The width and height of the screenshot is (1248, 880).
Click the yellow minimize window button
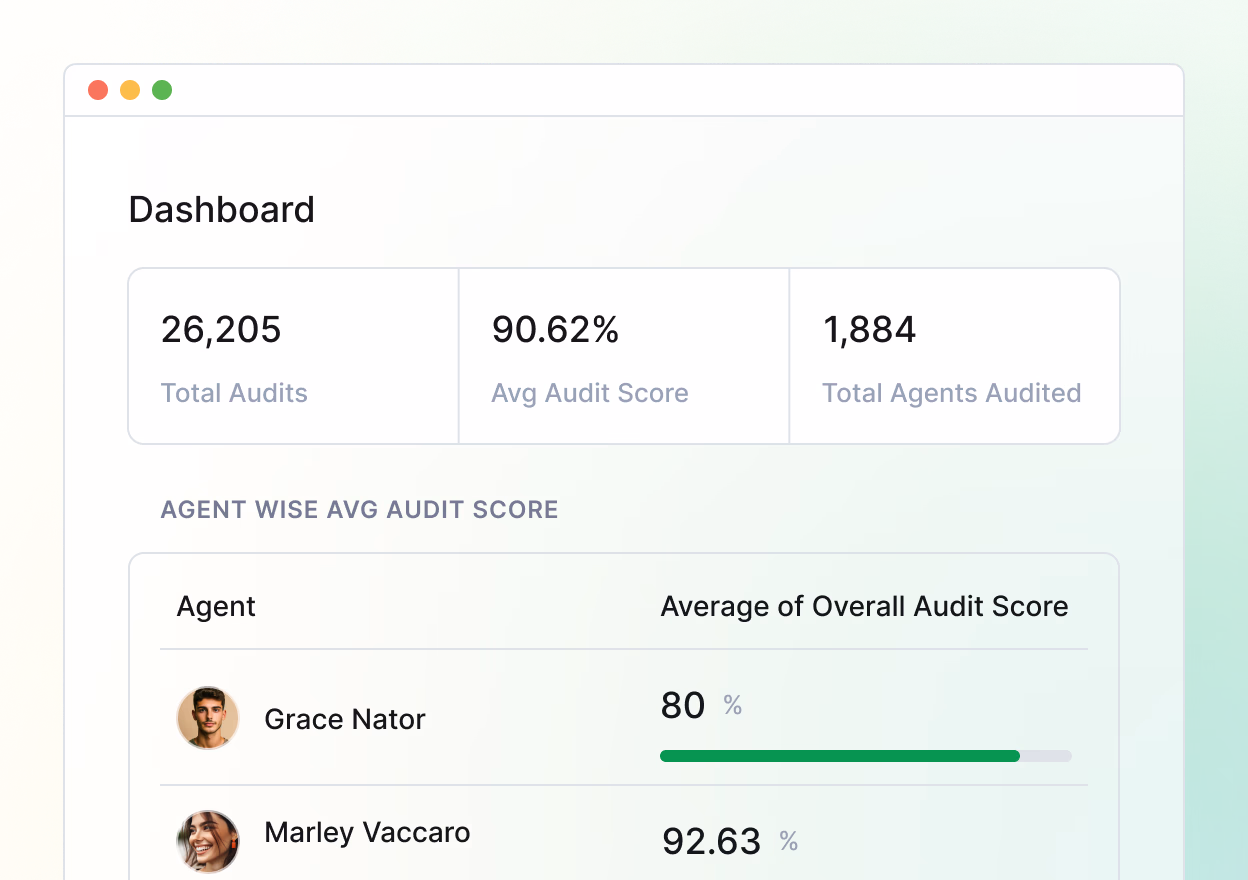[x=130, y=90]
